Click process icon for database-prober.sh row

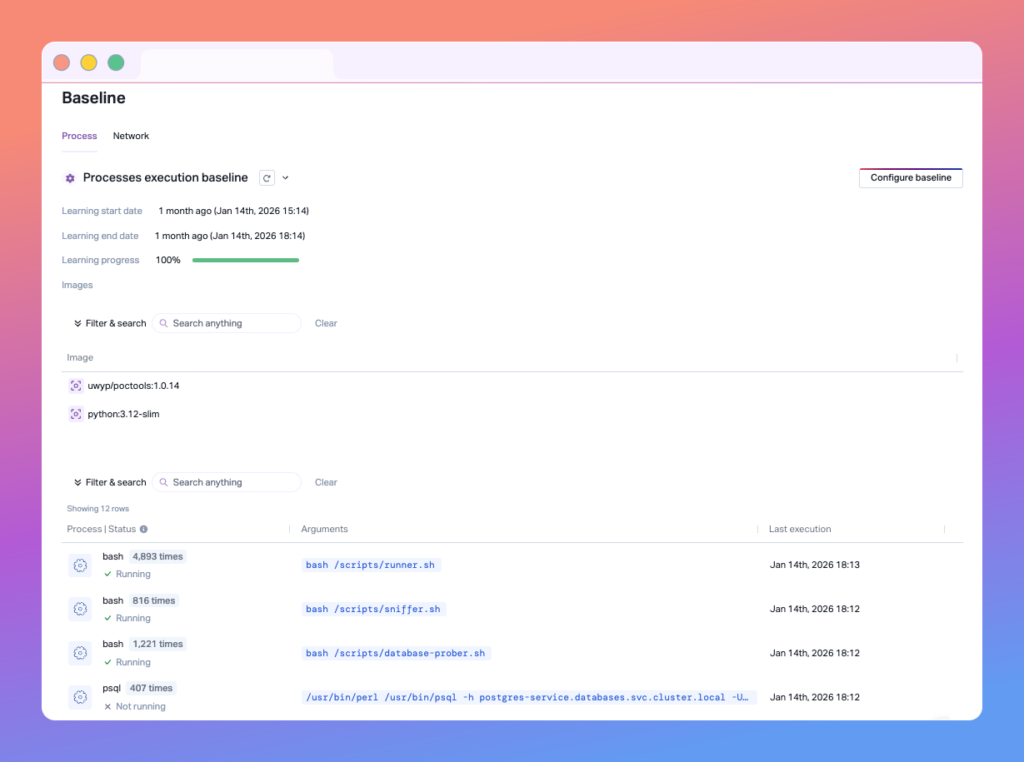80,653
